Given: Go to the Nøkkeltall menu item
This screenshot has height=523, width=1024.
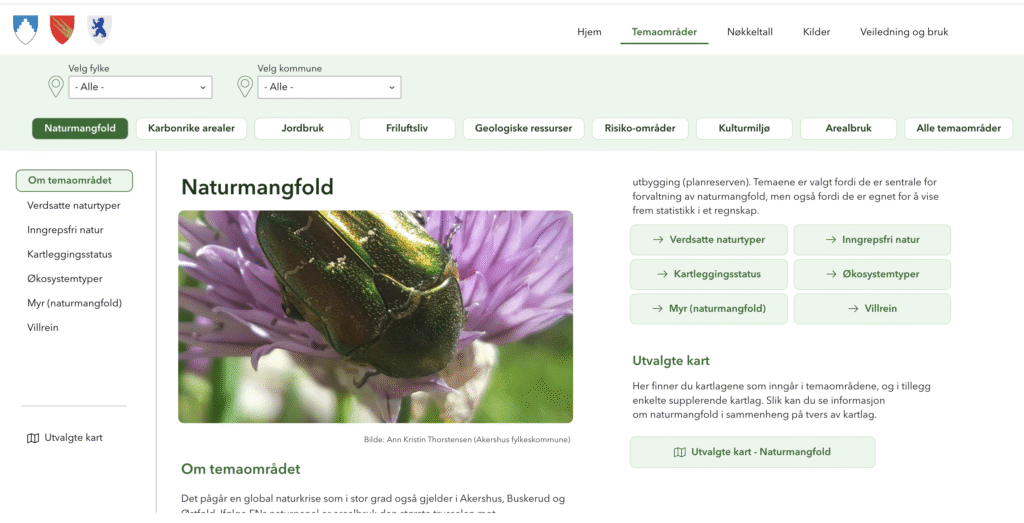Looking at the screenshot, I should [748, 32].
